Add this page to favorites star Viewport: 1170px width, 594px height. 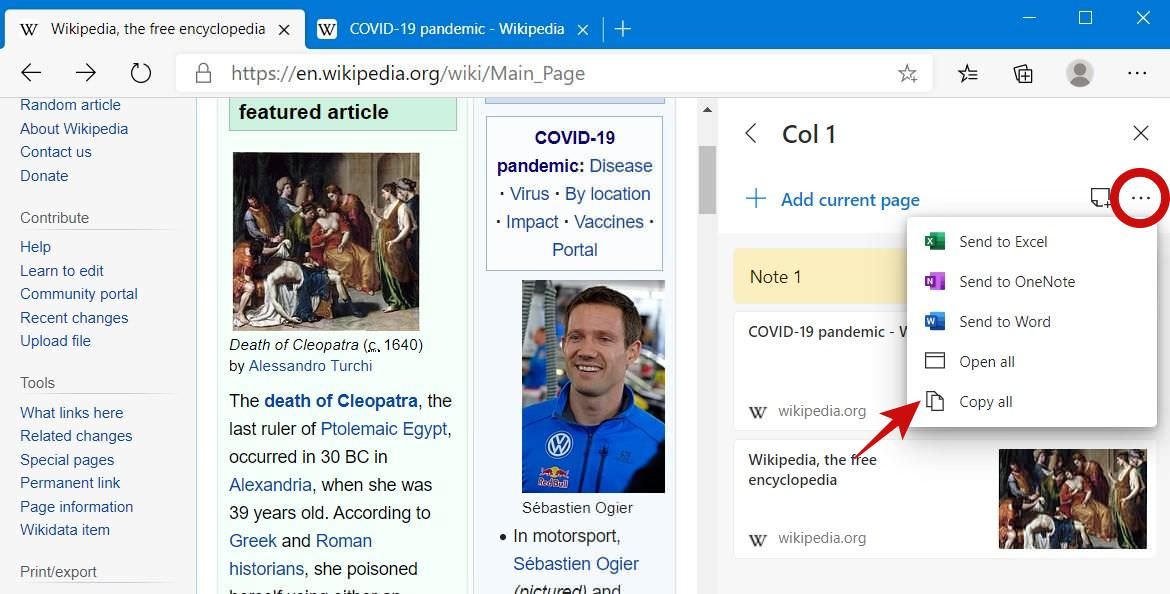click(907, 73)
